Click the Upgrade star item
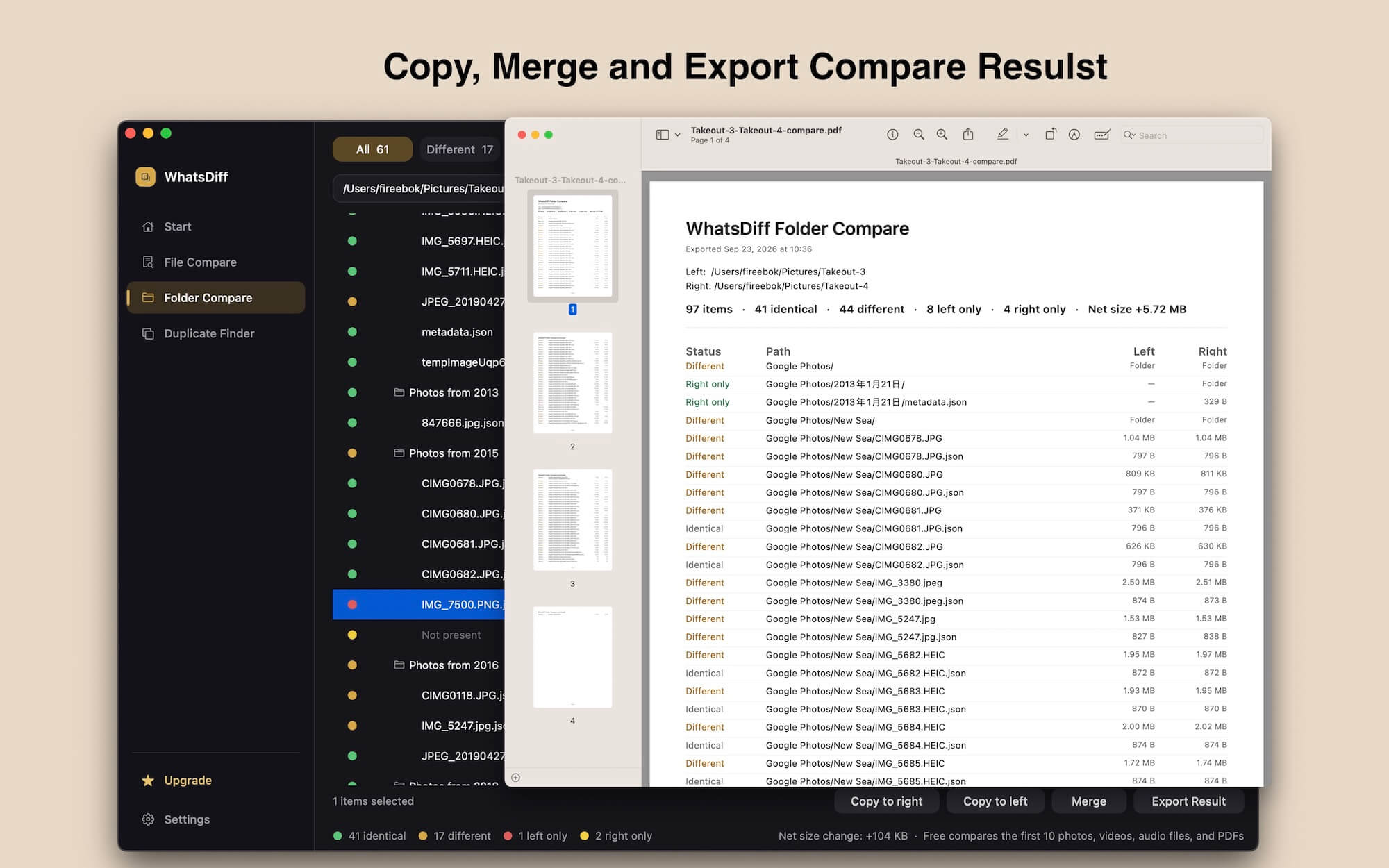 click(x=177, y=781)
